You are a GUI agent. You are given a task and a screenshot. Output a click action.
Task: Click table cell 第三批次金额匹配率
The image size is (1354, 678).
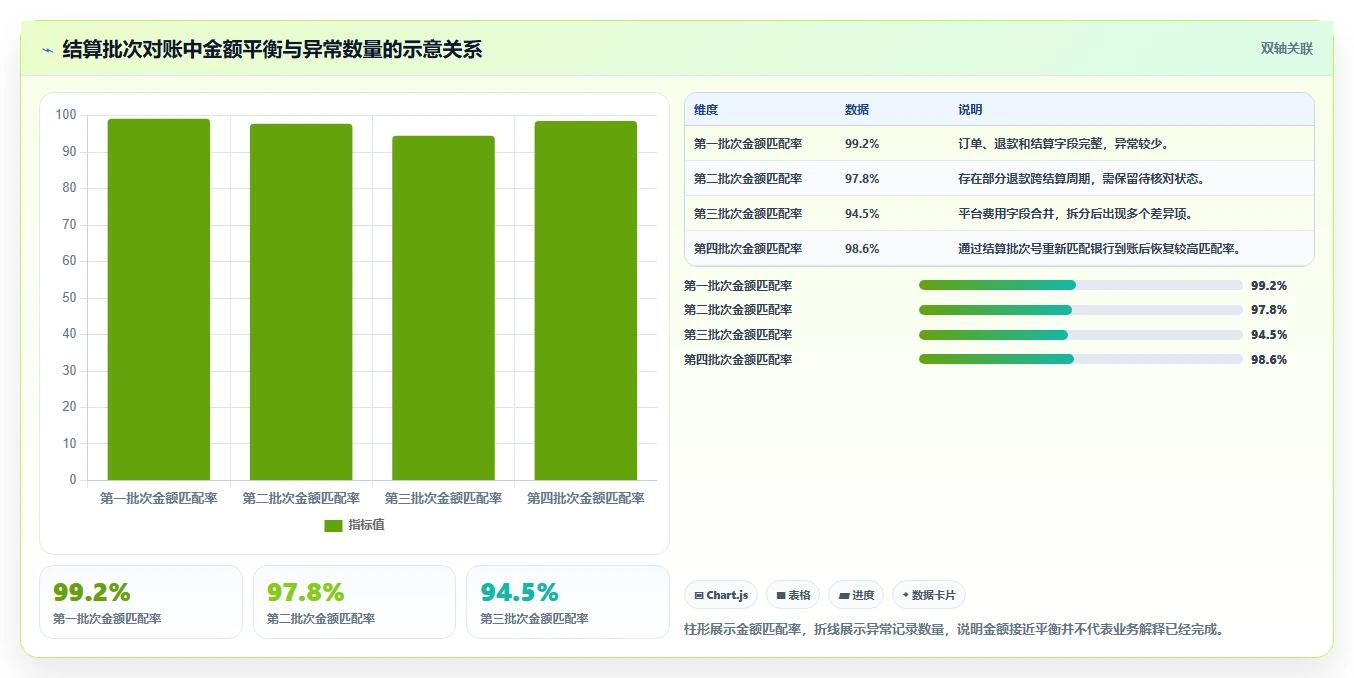point(748,214)
